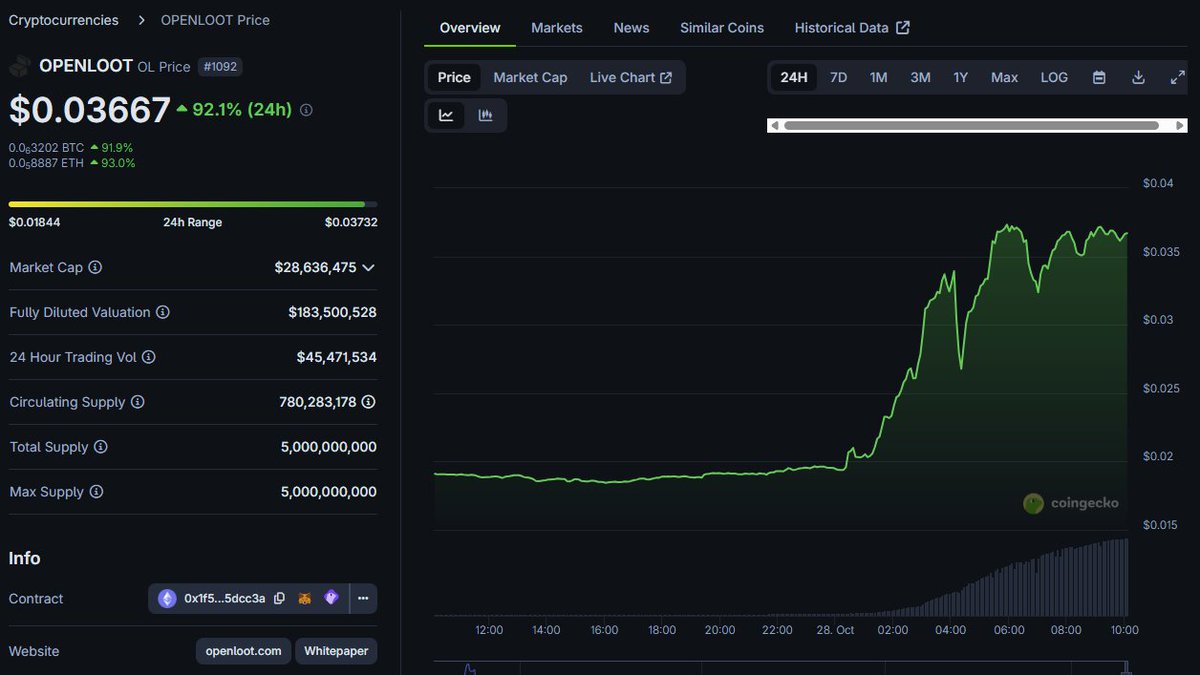Expand the chart to fullscreen
This screenshot has width=1200, height=675.
(x=1177, y=77)
